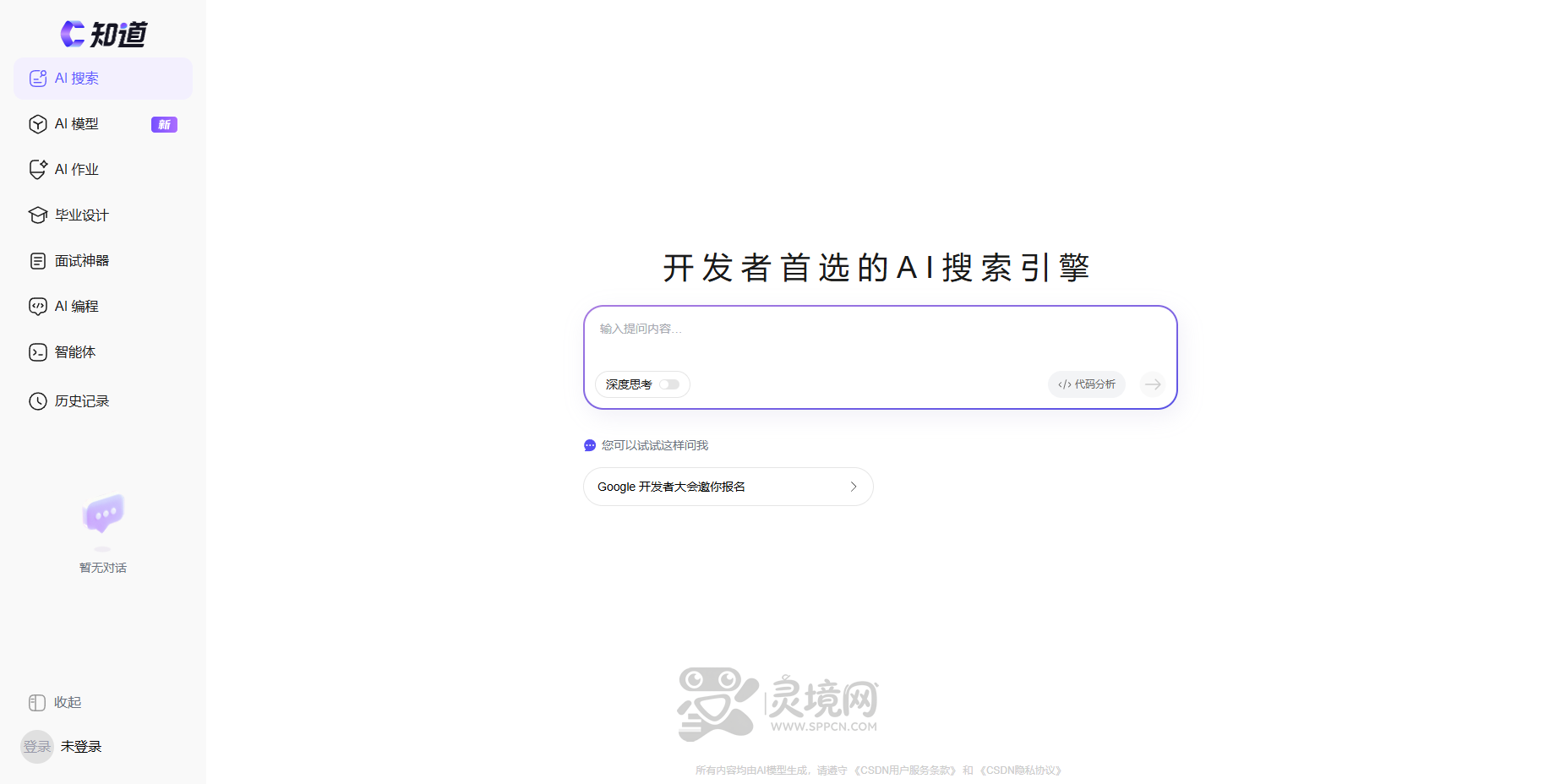Click the 历史记录 clock icon
Image resolution: width=1555 pixels, height=784 pixels.
pos(38,401)
